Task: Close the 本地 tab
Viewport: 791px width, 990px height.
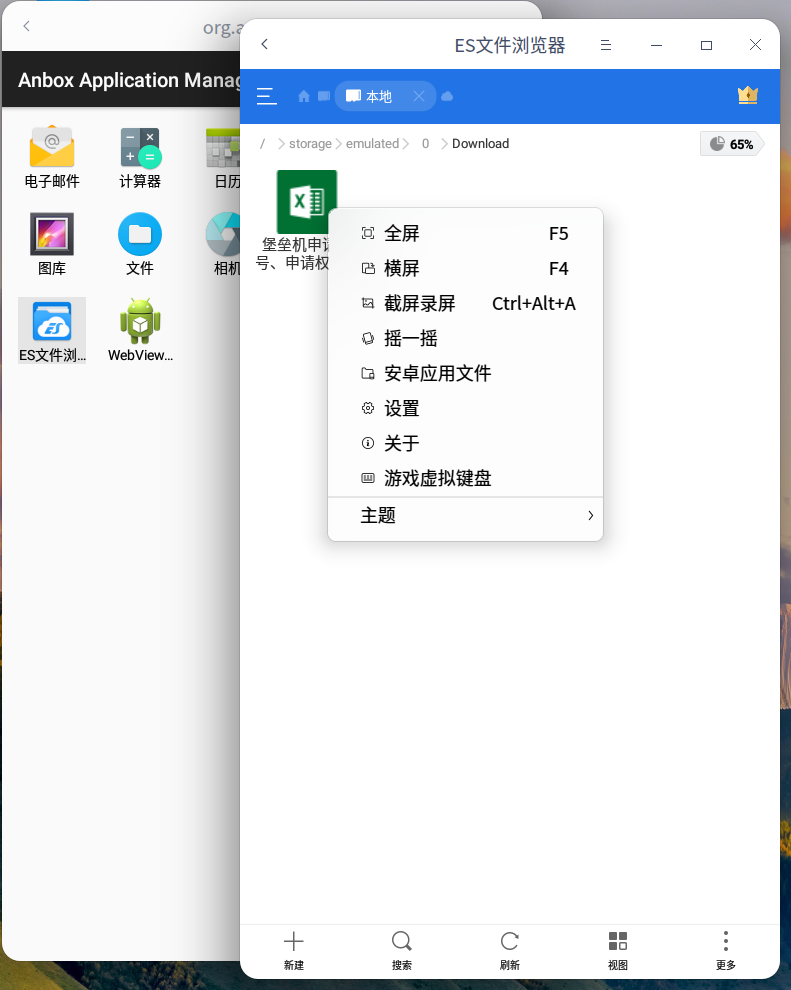Action: [419, 96]
